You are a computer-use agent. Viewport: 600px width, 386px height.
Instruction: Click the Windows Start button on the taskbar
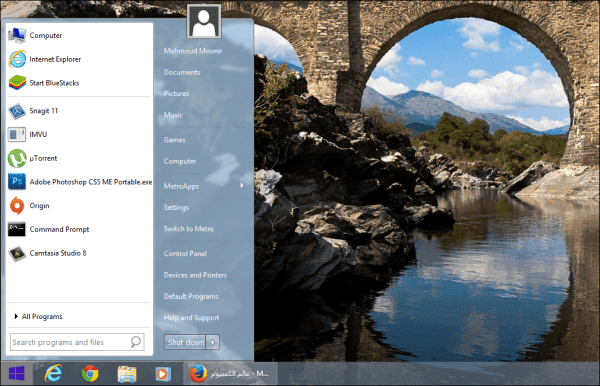16,373
